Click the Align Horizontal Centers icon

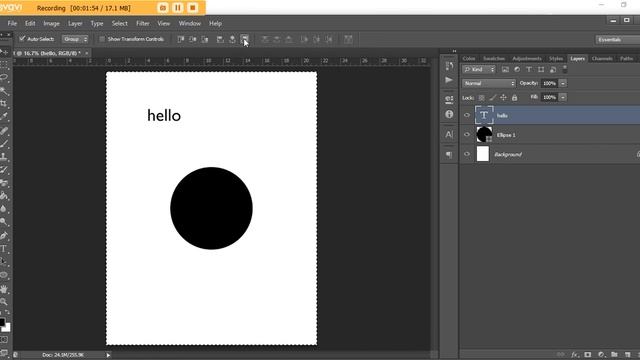click(232, 39)
